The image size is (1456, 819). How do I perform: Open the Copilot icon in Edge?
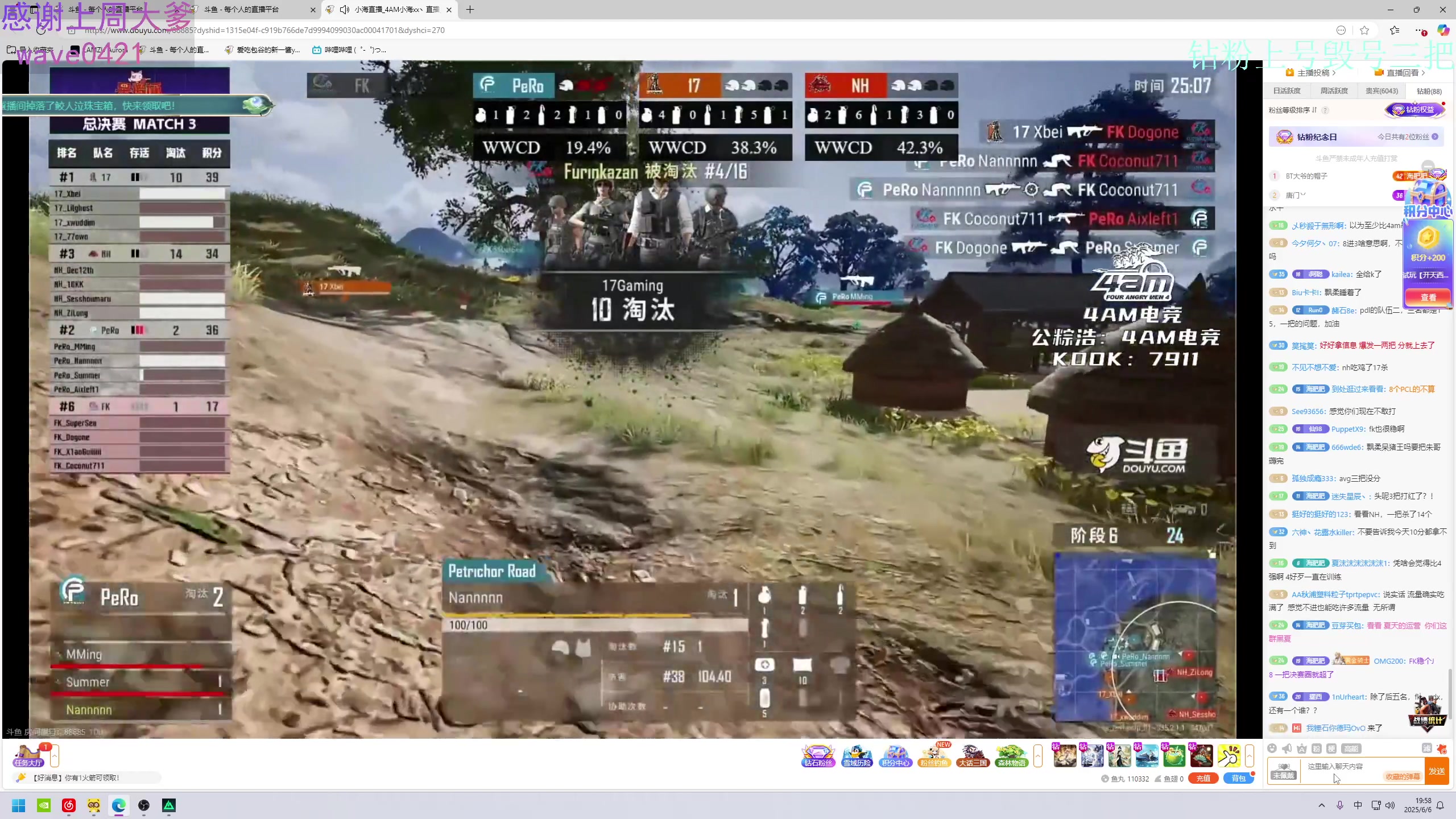(1443, 30)
